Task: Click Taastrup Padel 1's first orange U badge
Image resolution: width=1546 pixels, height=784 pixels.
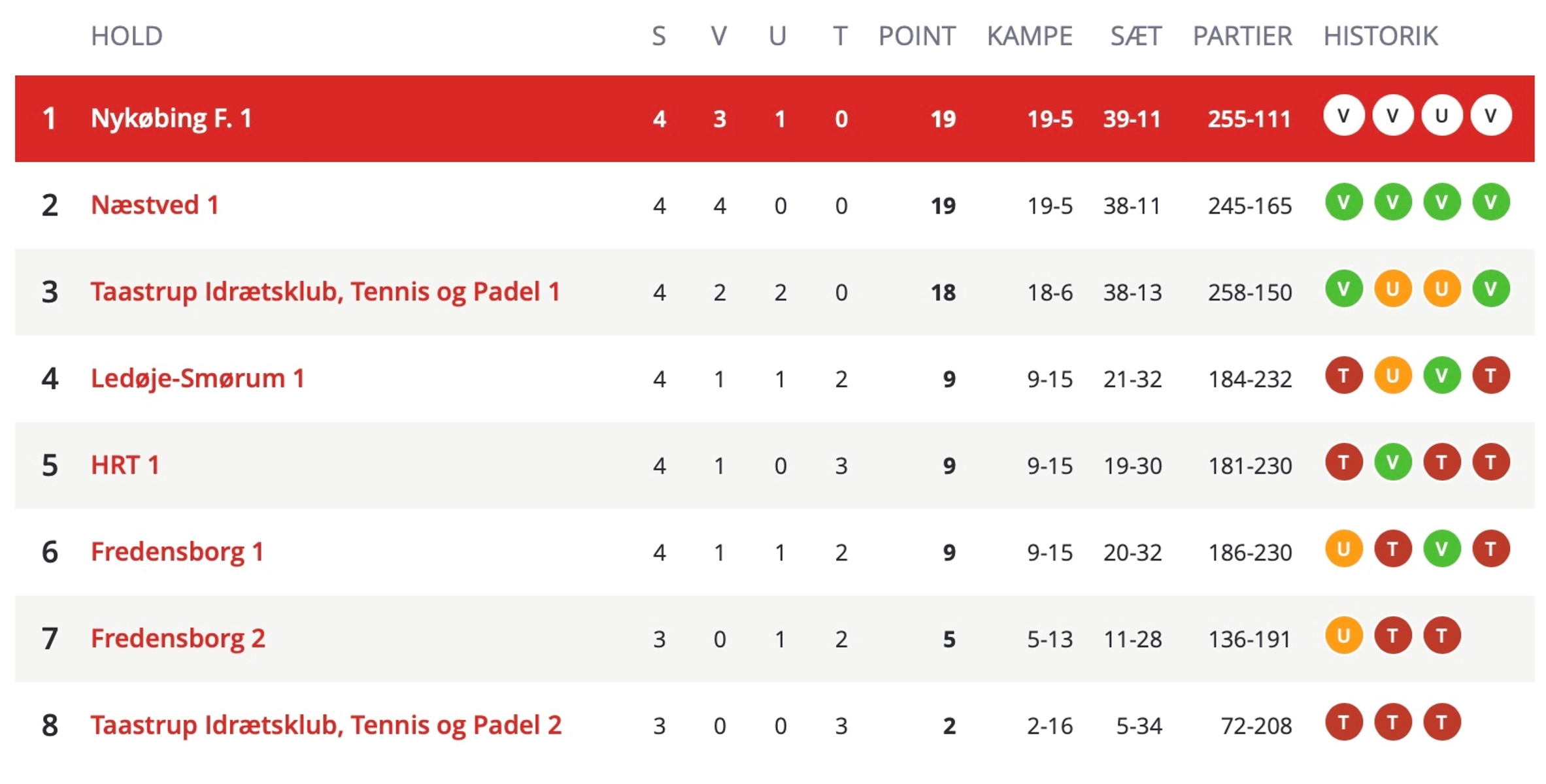Action: pyautogui.click(x=1392, y=289)
